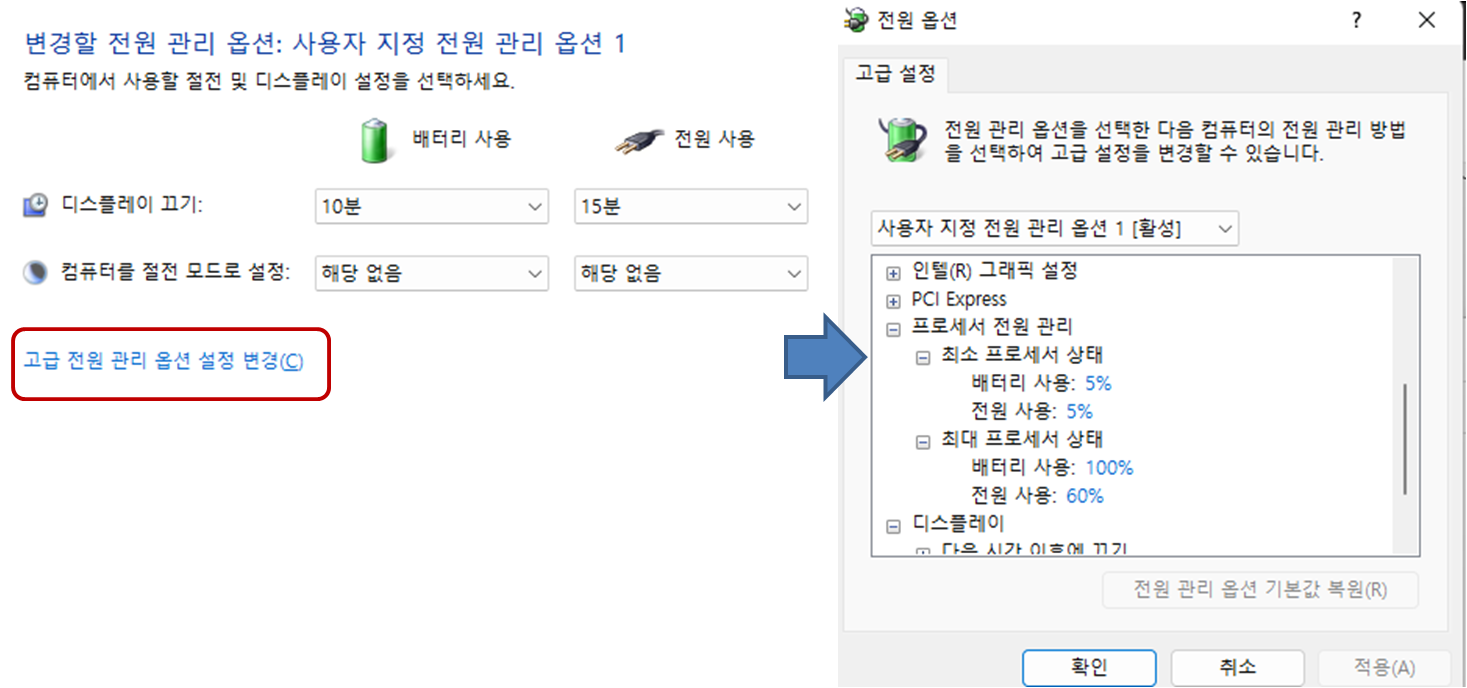1467x688 pixels.
Task: Select 최대 프로세서 상태 전원 사용 60% value
Action: coord(1085,495)
